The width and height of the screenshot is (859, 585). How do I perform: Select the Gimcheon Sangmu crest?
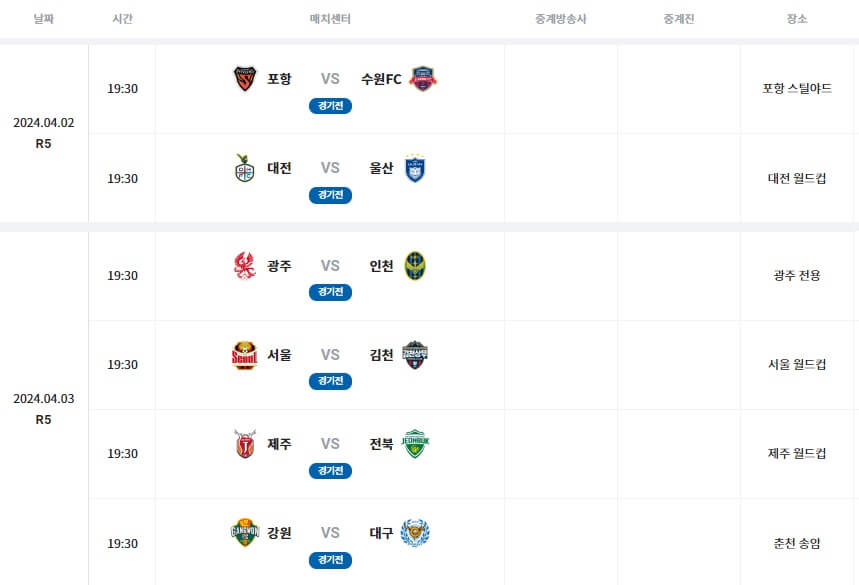click(x=415, y=355)
